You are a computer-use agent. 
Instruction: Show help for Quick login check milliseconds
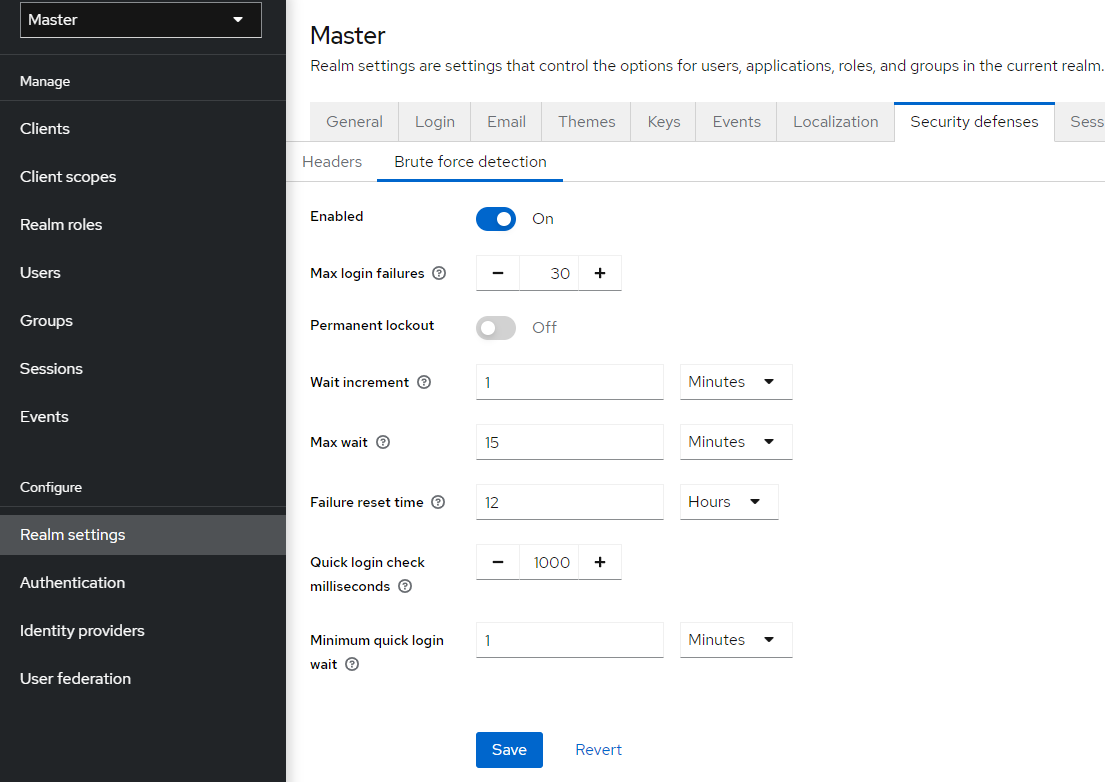tap(405, 587)
